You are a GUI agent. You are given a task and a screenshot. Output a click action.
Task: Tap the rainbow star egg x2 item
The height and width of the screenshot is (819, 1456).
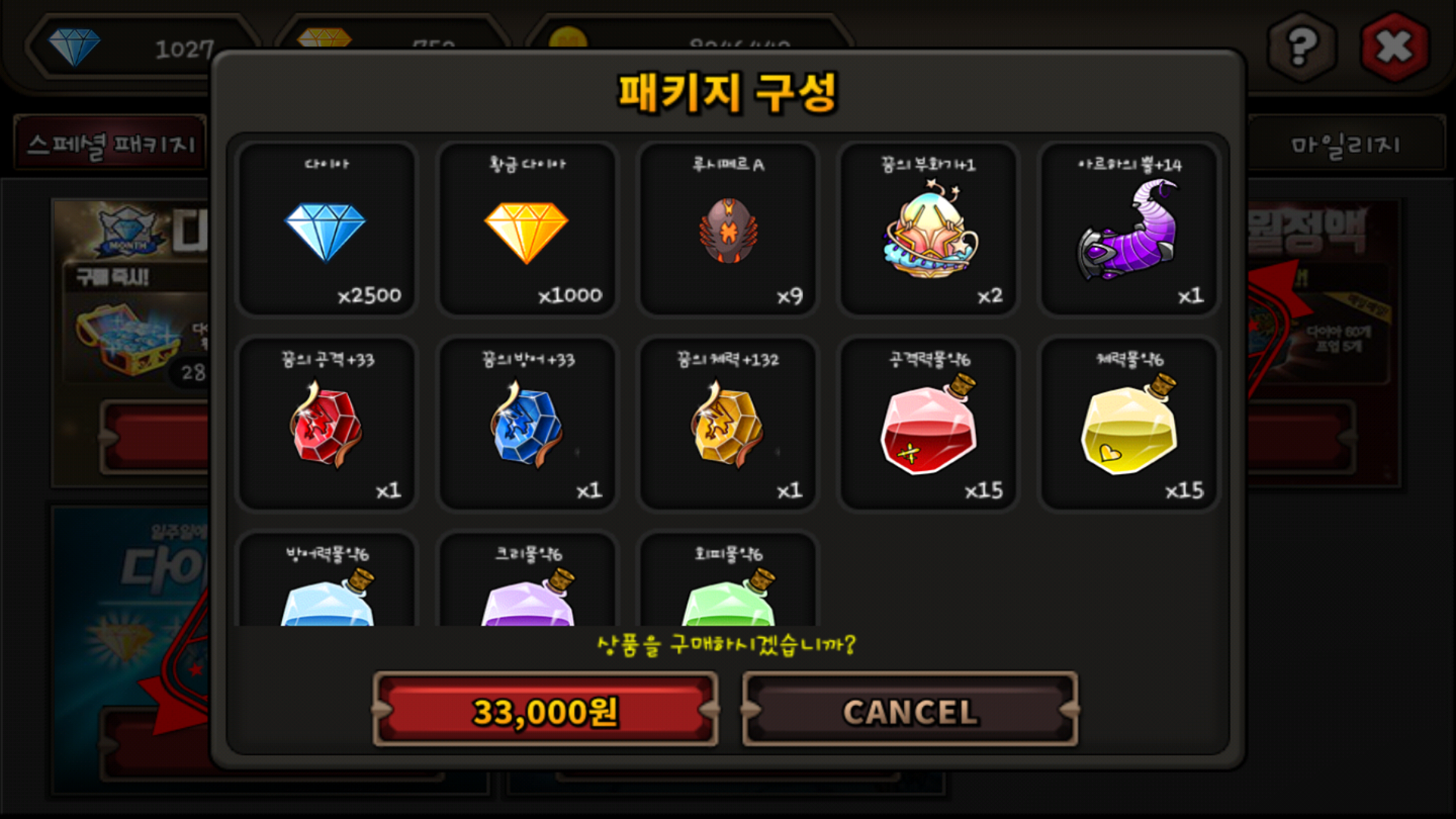(x=928, y=228)
